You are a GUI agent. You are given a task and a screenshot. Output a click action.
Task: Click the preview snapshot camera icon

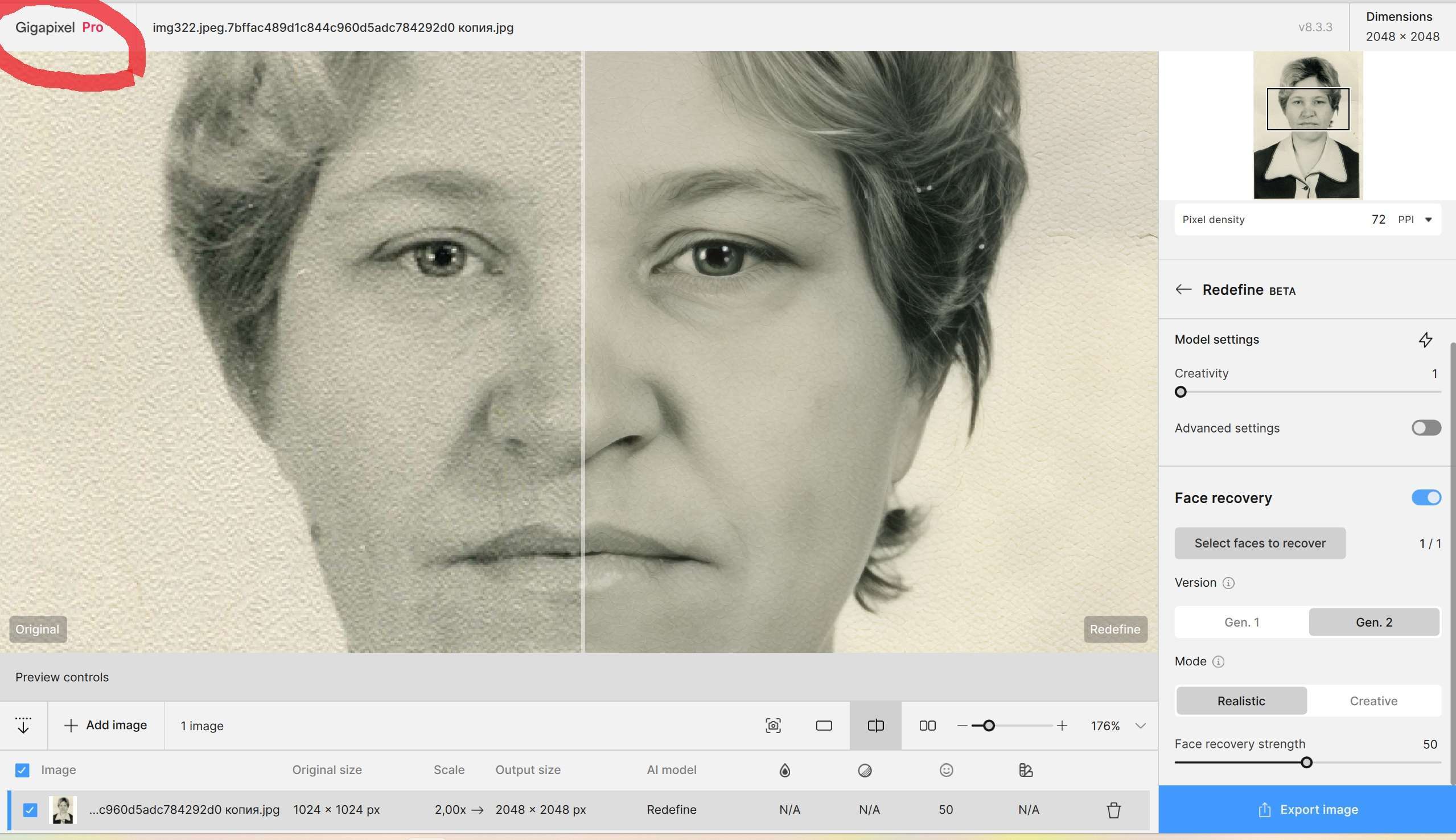[773, 726]
